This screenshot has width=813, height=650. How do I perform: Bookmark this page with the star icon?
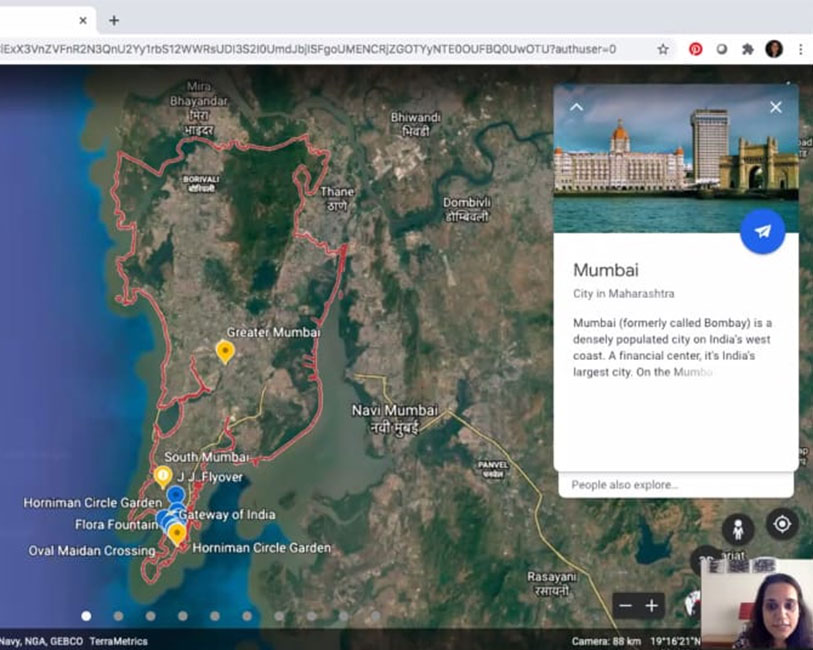(x=663, y=49)
